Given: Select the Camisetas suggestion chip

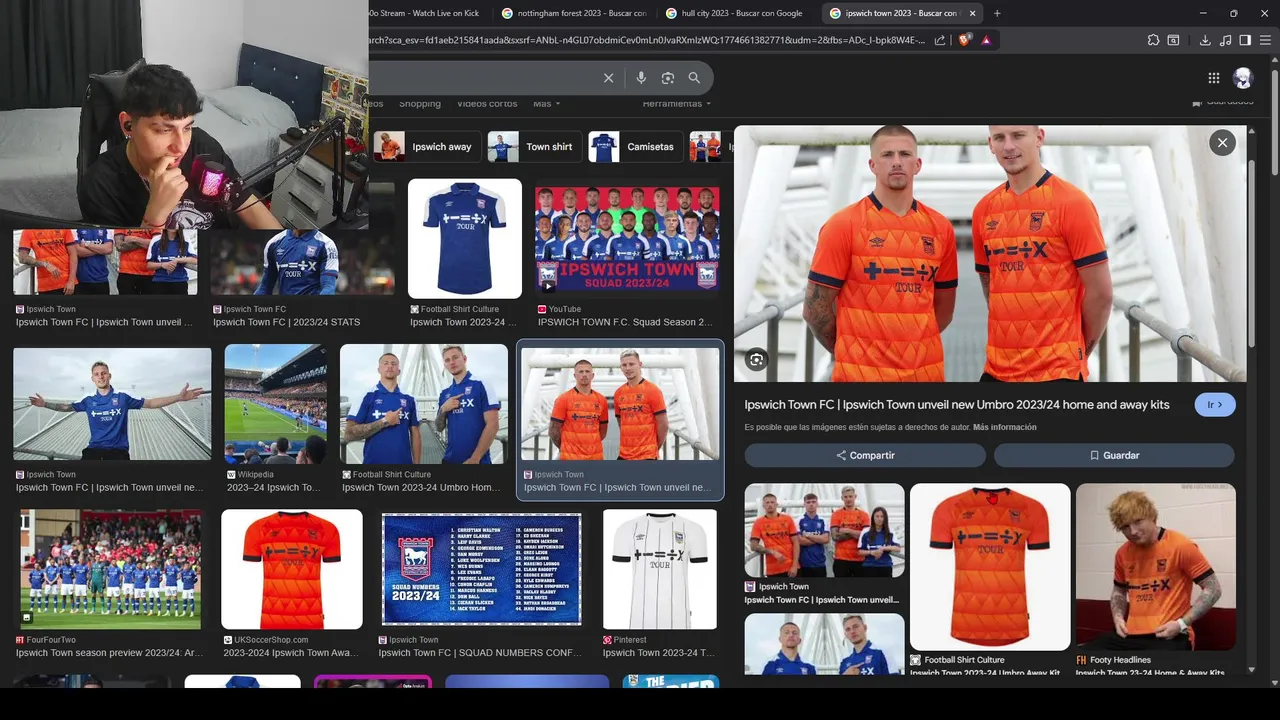Looking at the screenshot, I should tap(635, 147).
